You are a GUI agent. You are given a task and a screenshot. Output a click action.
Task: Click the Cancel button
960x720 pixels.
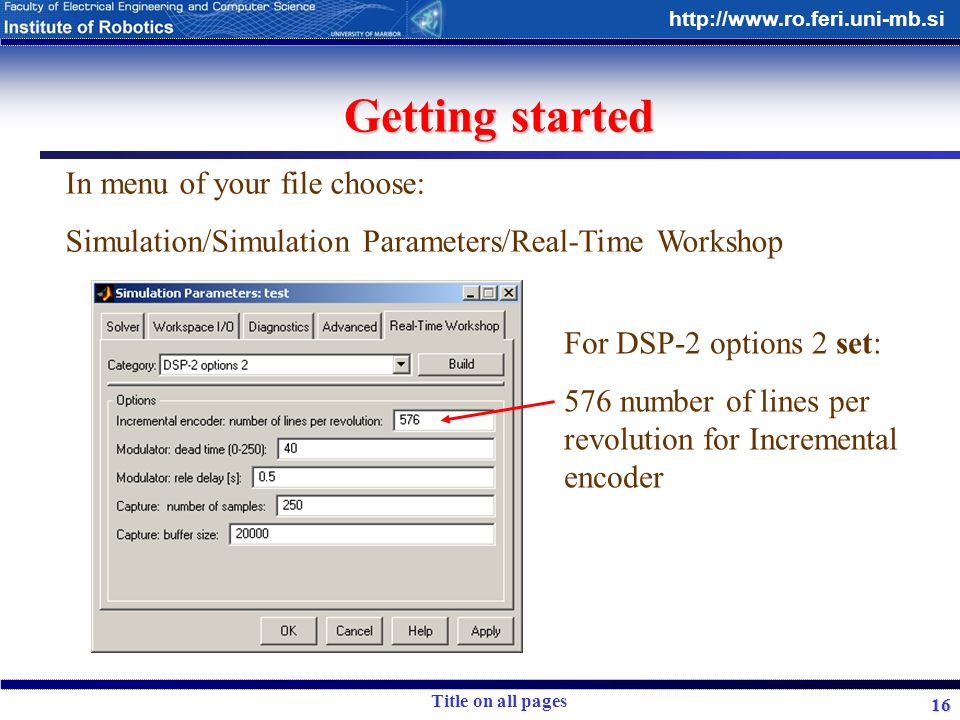pos(354,631)
